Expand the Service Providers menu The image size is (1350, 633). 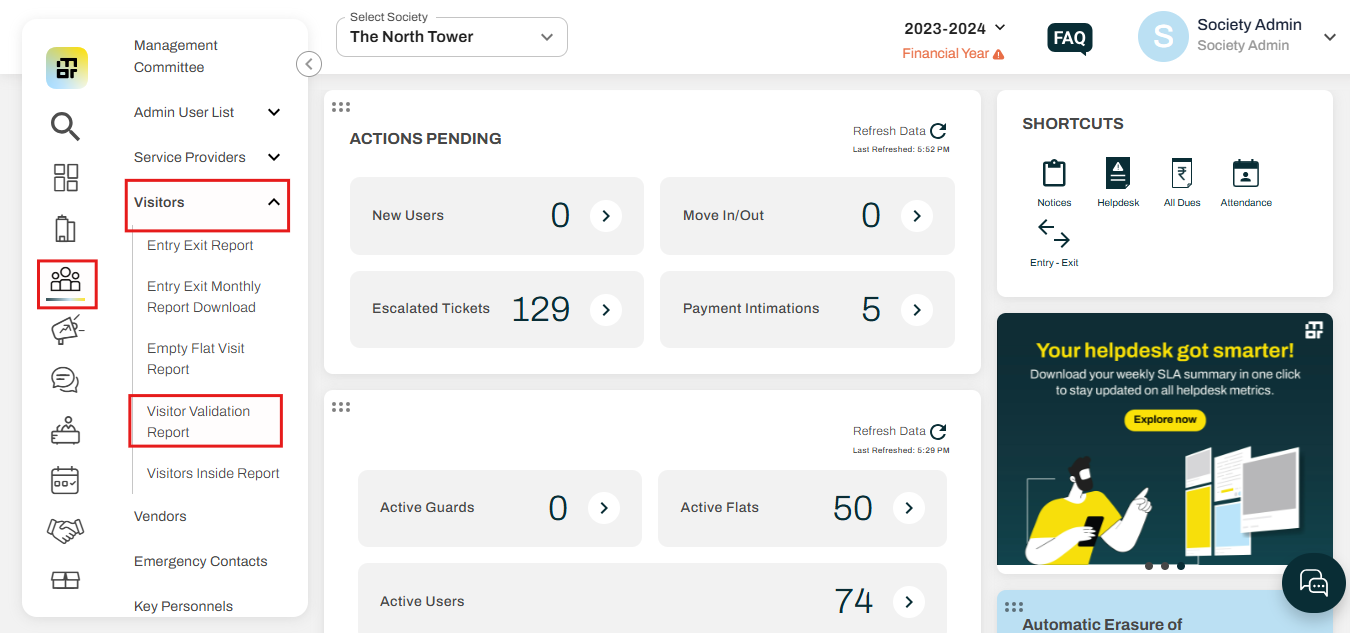(x=205, y=157)
